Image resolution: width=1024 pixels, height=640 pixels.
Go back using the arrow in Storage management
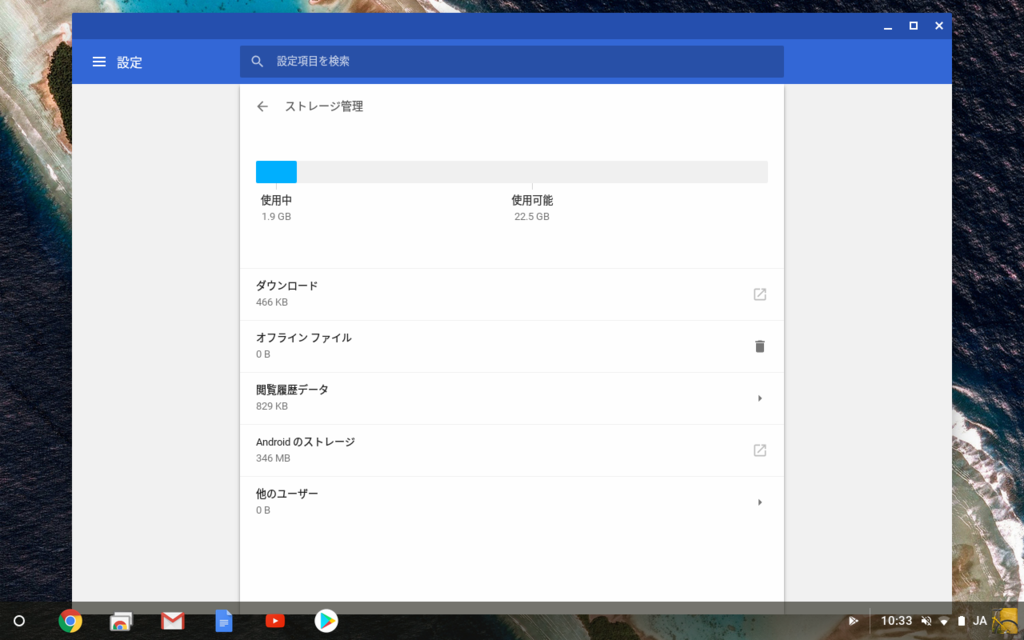click(262, 106)
